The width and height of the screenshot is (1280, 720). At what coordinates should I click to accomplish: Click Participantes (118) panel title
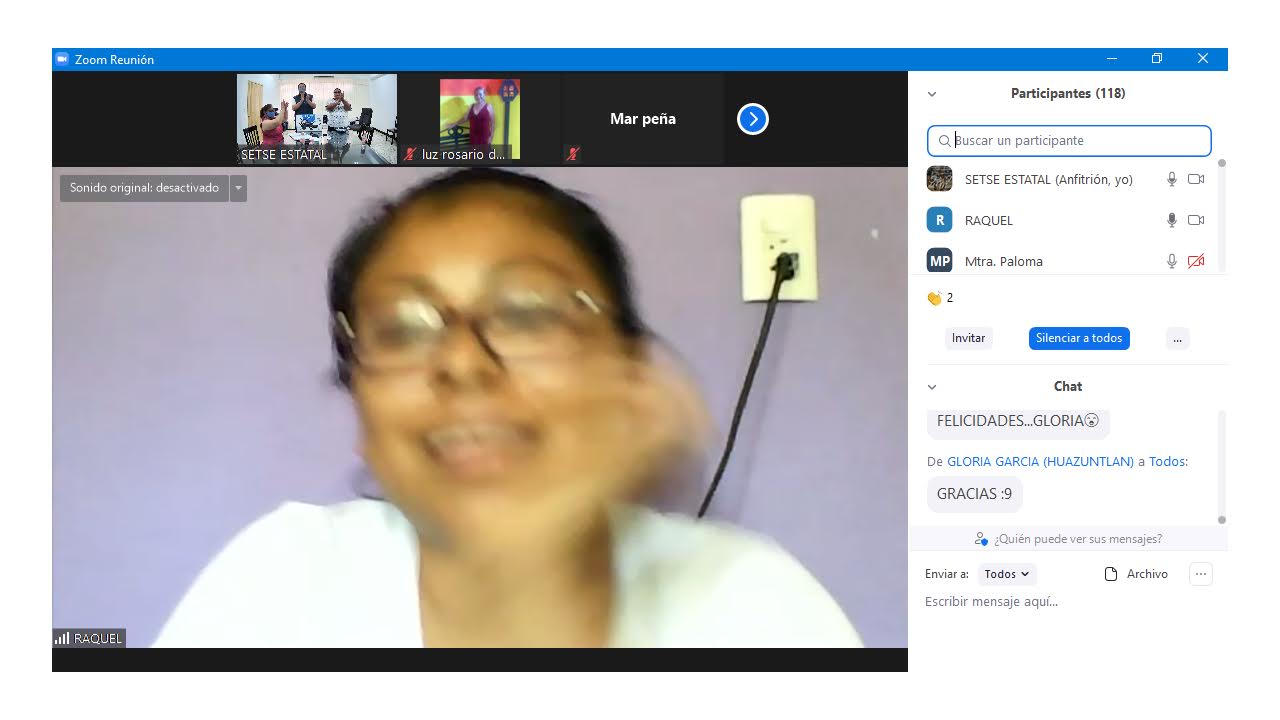coord(1068,94)
